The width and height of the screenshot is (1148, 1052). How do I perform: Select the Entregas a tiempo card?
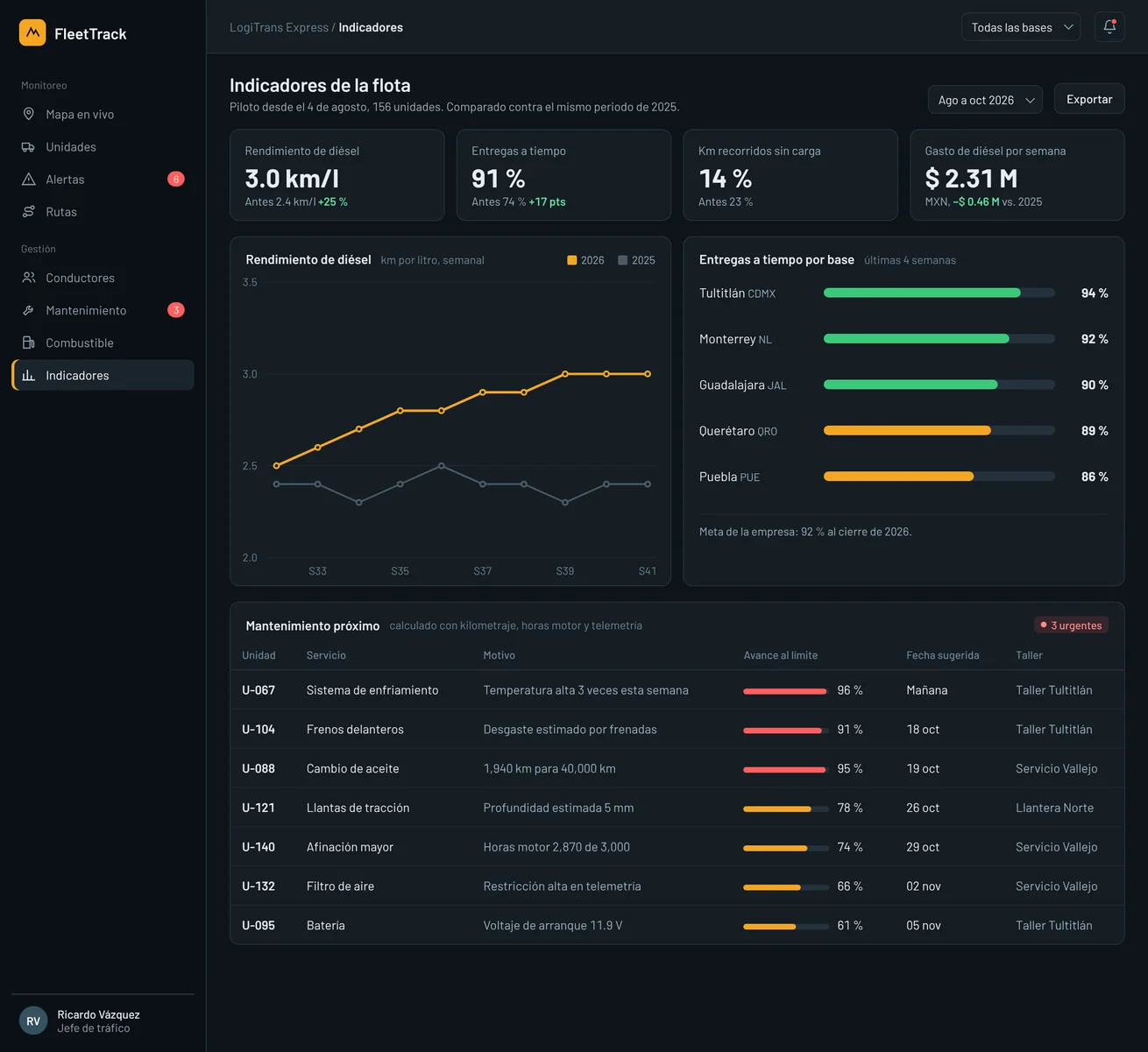563,175
